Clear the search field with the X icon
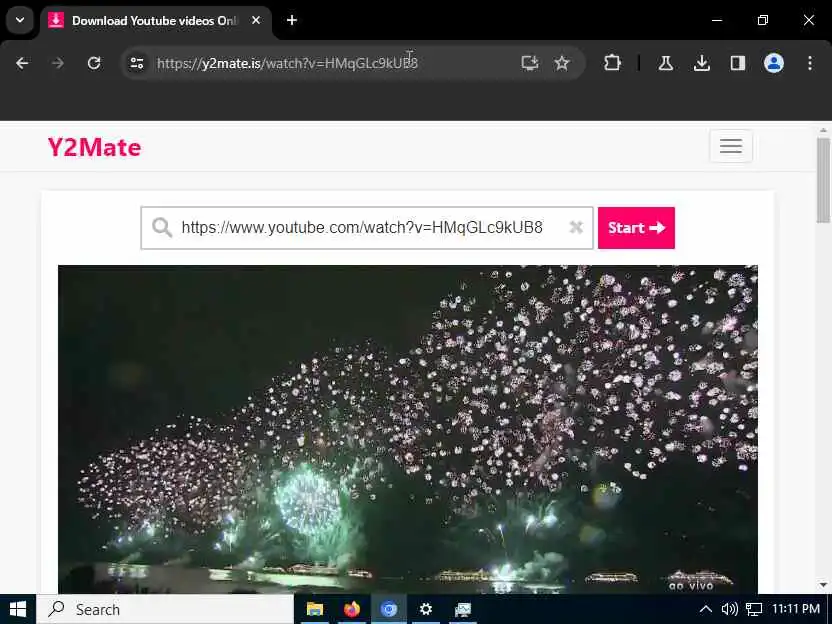The height and width of the screenshot is (624, 832). point(576,228)
